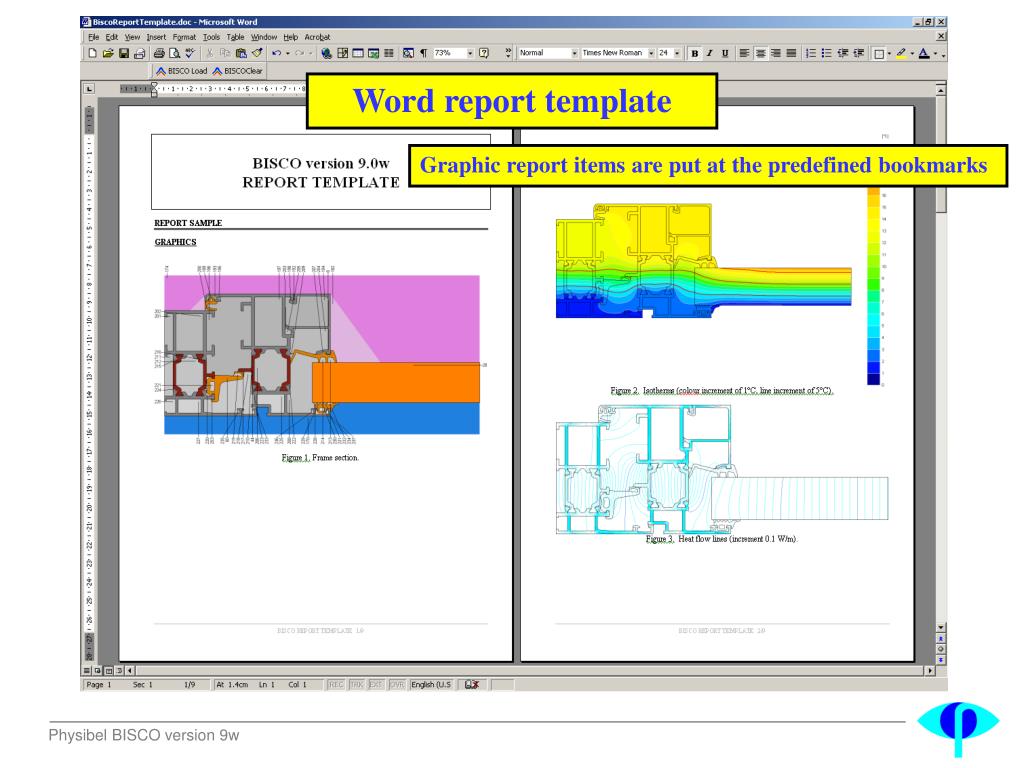Click the numbered list icon
Screen dimensions: 1024x768
click(811, 53)
